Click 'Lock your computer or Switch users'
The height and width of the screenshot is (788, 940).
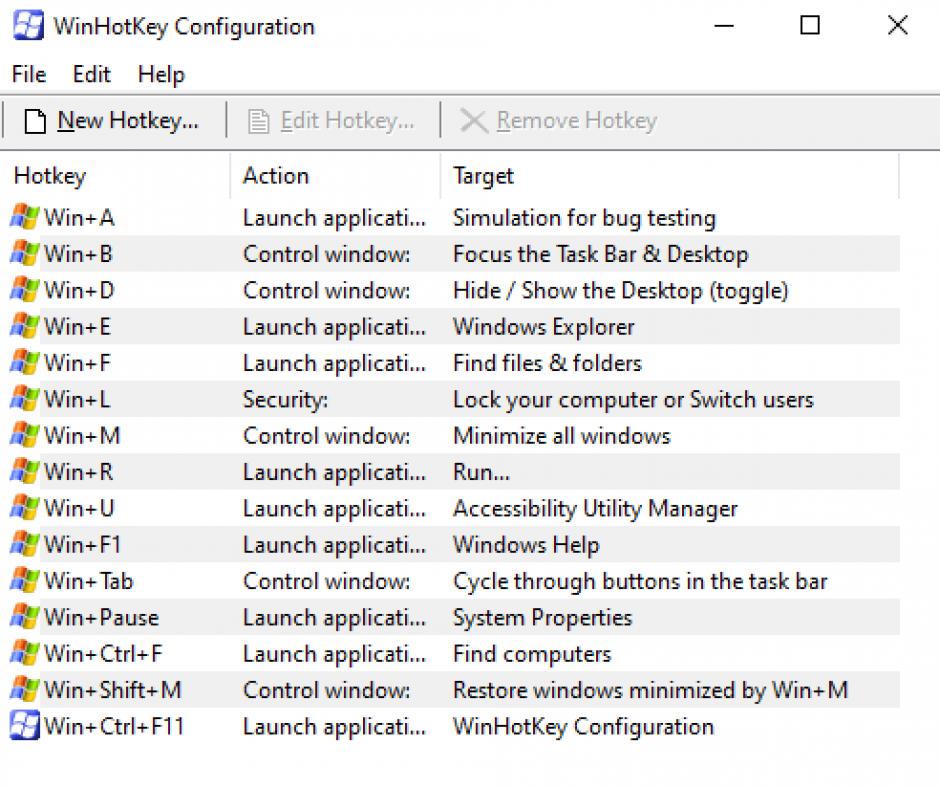(633, 400)
